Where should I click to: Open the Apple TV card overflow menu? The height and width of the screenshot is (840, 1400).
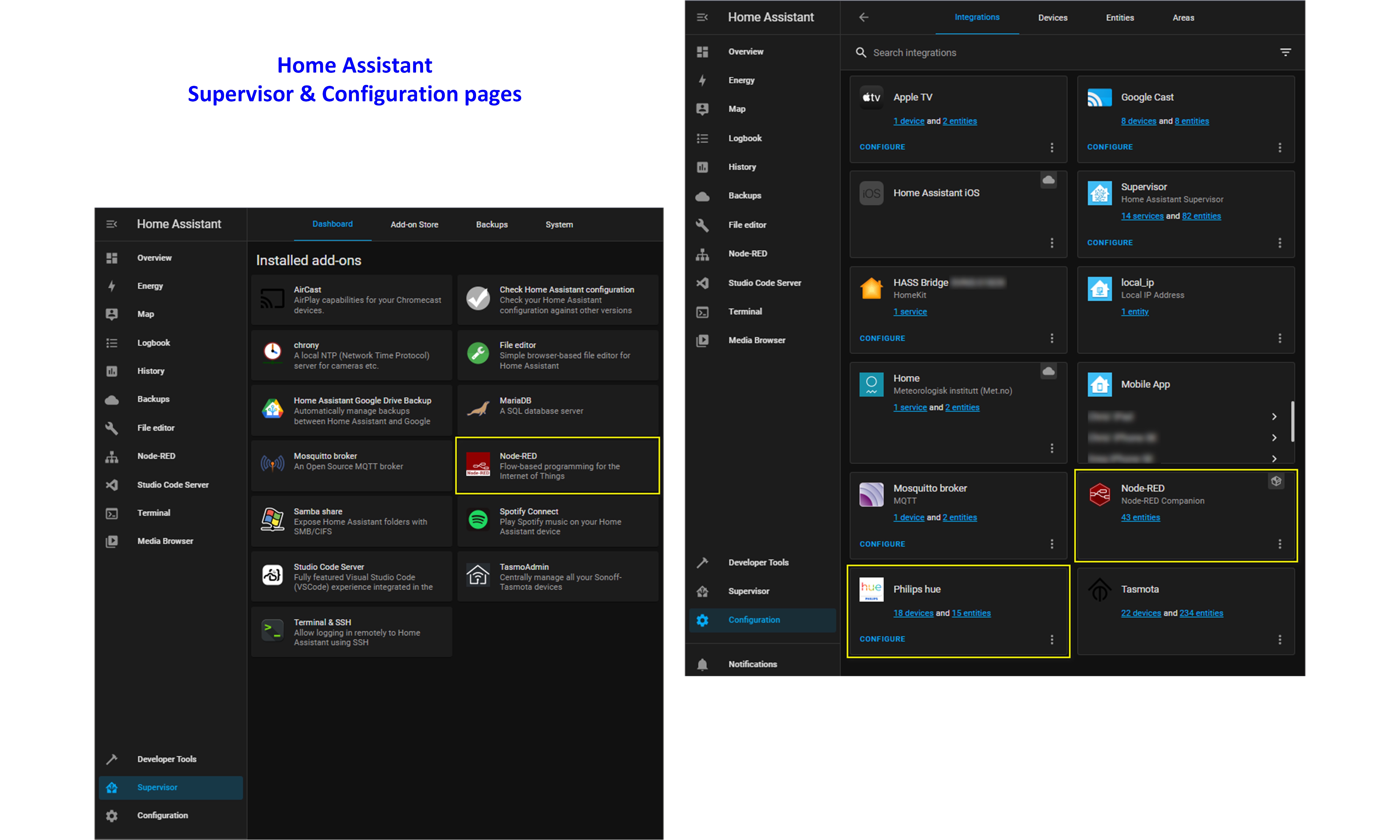click(x=1052, y=147)
